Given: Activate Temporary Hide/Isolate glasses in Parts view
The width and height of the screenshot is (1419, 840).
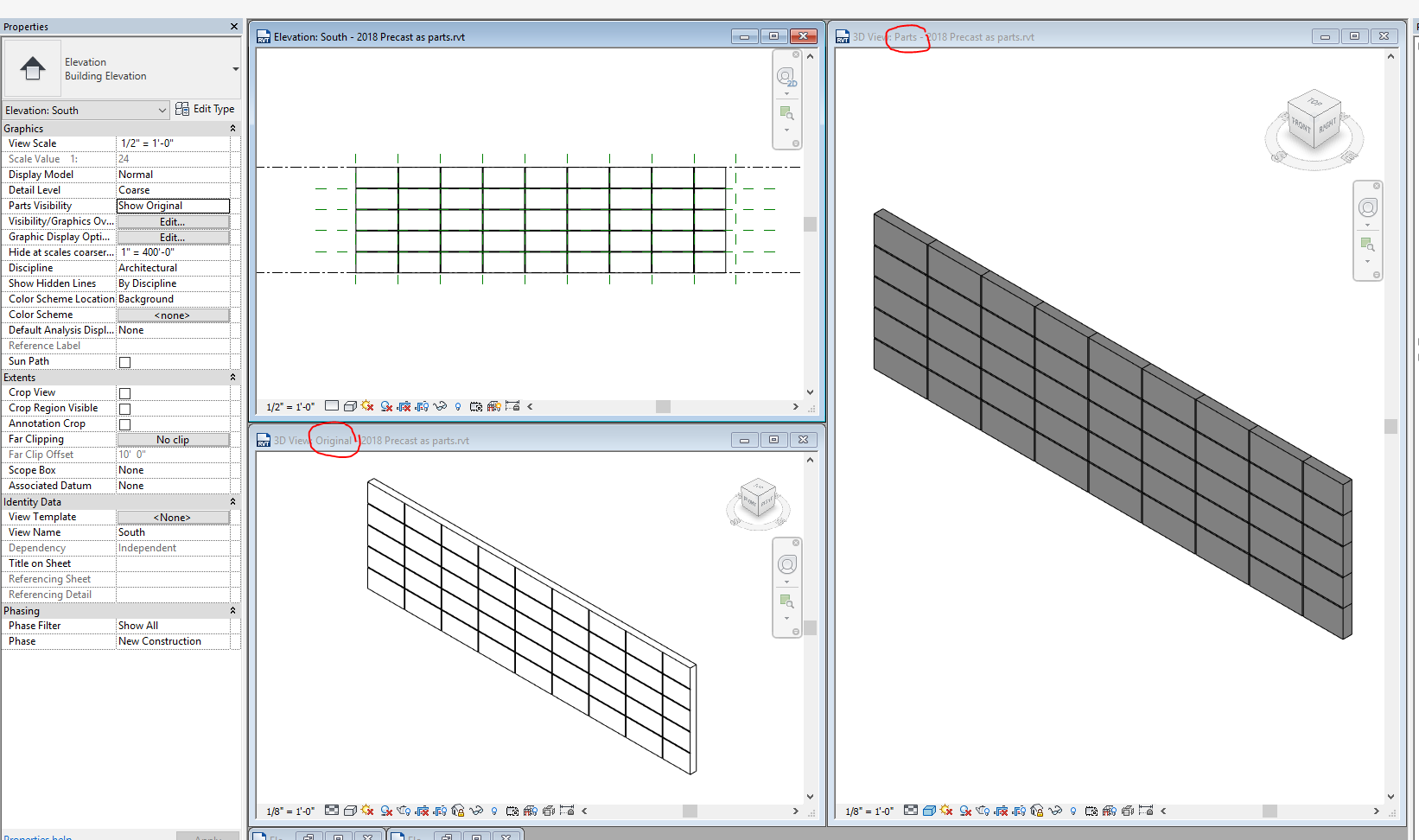Looking at the screenshot, I should [1057, 811].
